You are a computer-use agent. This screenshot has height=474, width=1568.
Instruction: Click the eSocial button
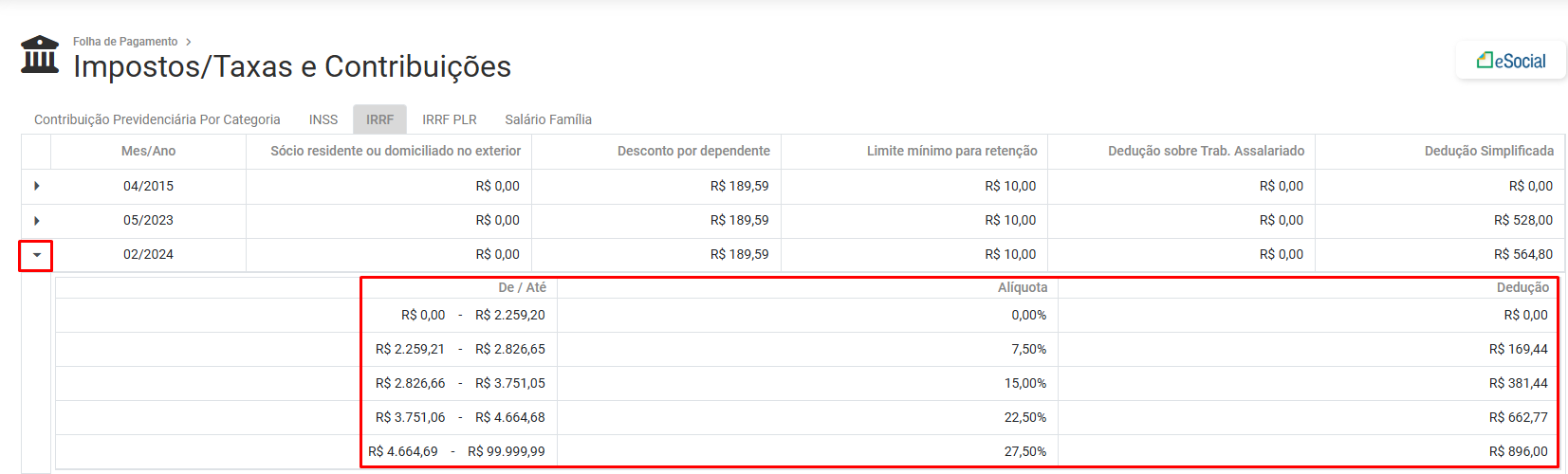pos(1510,61)
